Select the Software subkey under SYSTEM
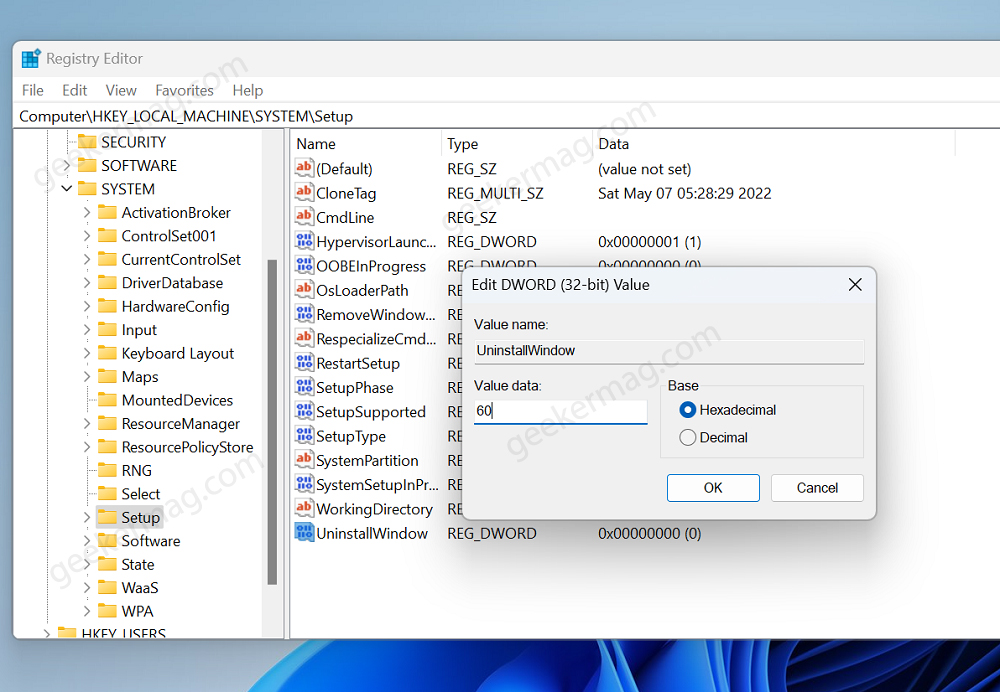 click(151, 541)
